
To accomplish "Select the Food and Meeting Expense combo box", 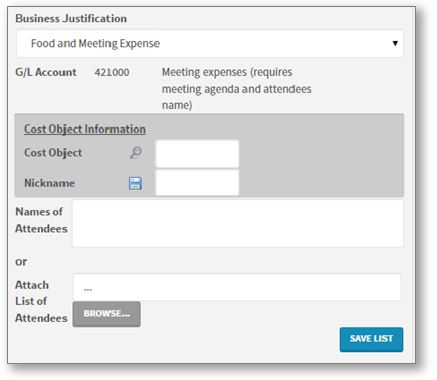I will (x=210, y=44).
